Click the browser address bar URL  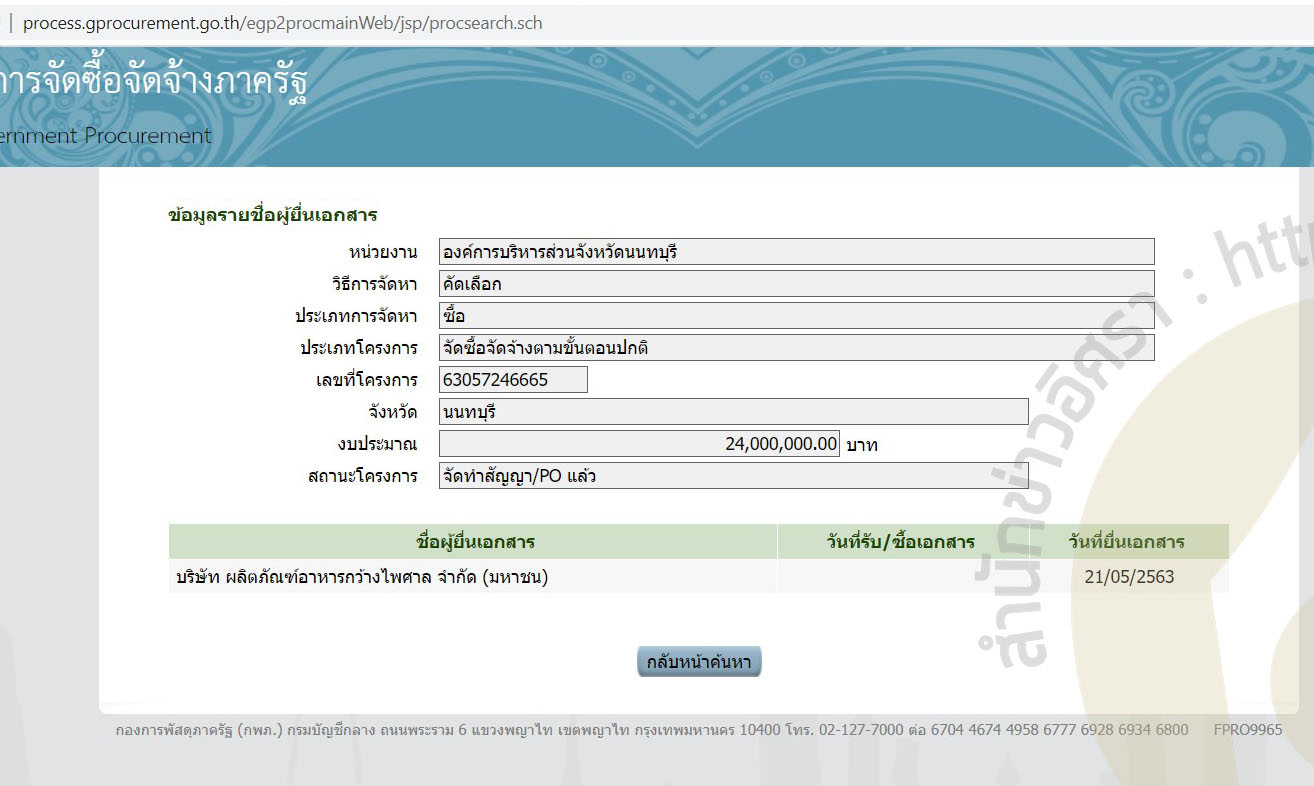[282, 22]
